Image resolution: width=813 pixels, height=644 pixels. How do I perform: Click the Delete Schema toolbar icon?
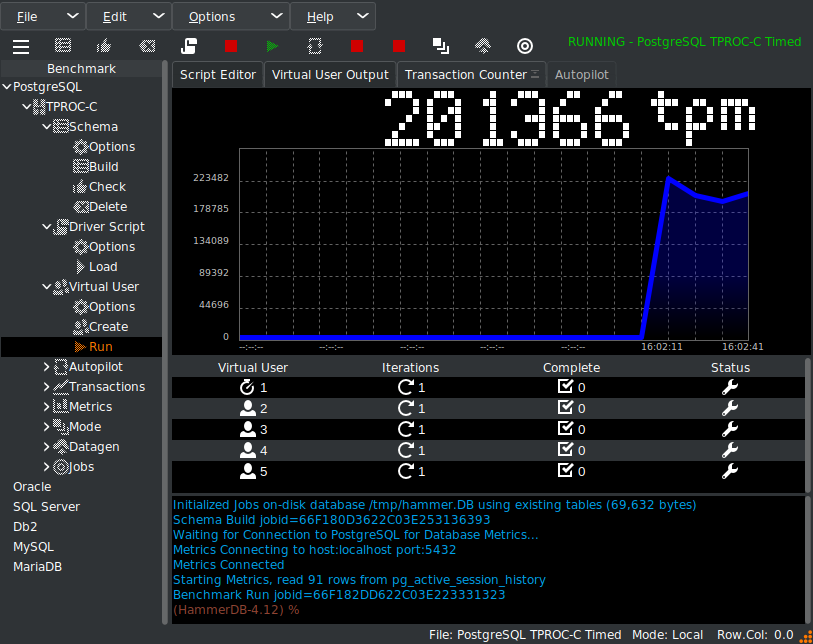(x=147, y=47)
